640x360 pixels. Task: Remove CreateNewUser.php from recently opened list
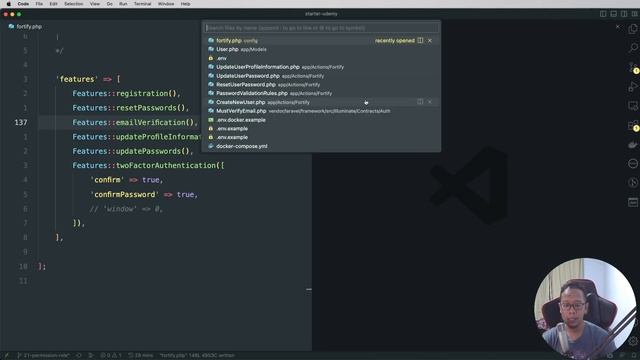coord(430,102)
